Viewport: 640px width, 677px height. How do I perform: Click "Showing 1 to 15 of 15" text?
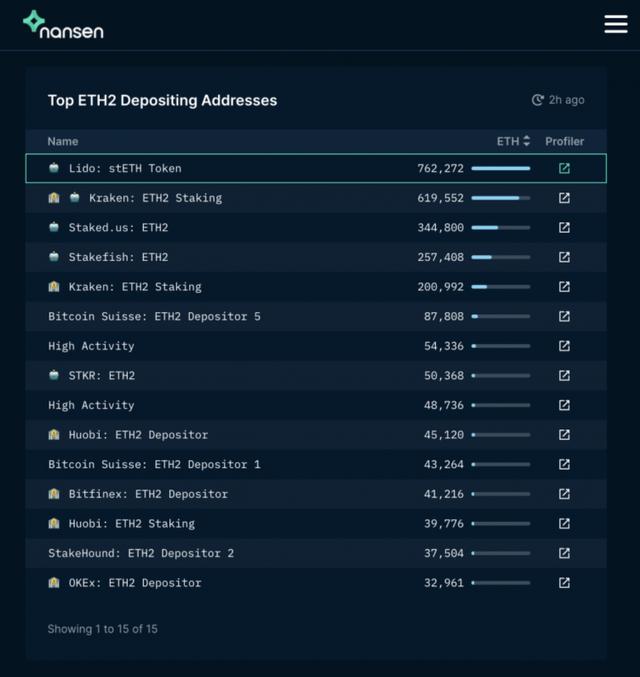(x=103, y=629)
